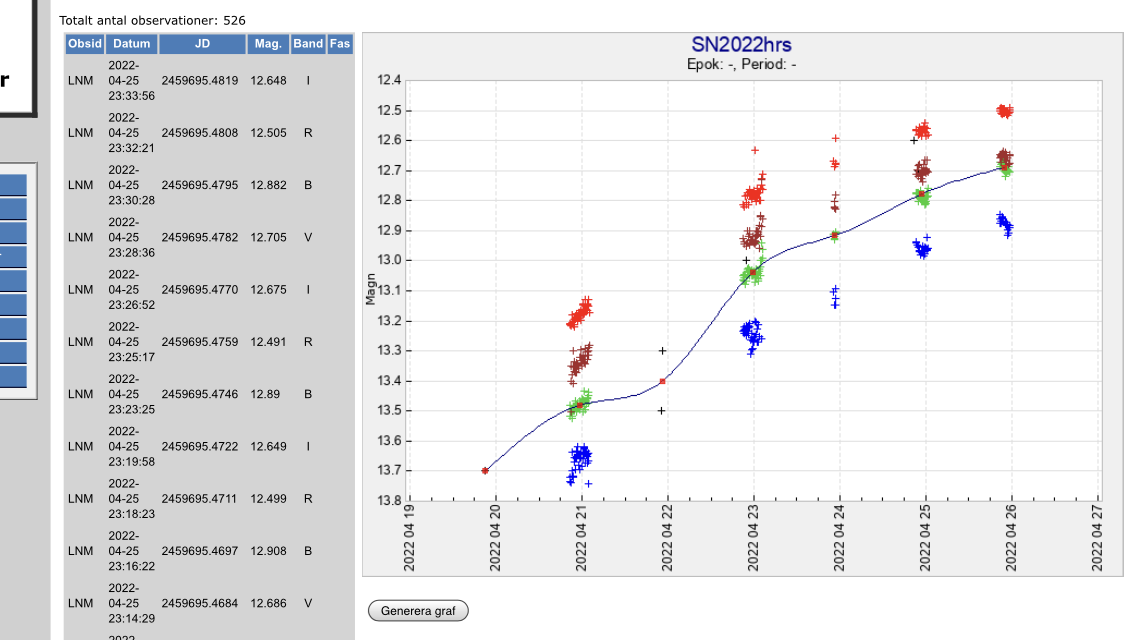Sort by the Obsid column header

[x=85, y=44]
